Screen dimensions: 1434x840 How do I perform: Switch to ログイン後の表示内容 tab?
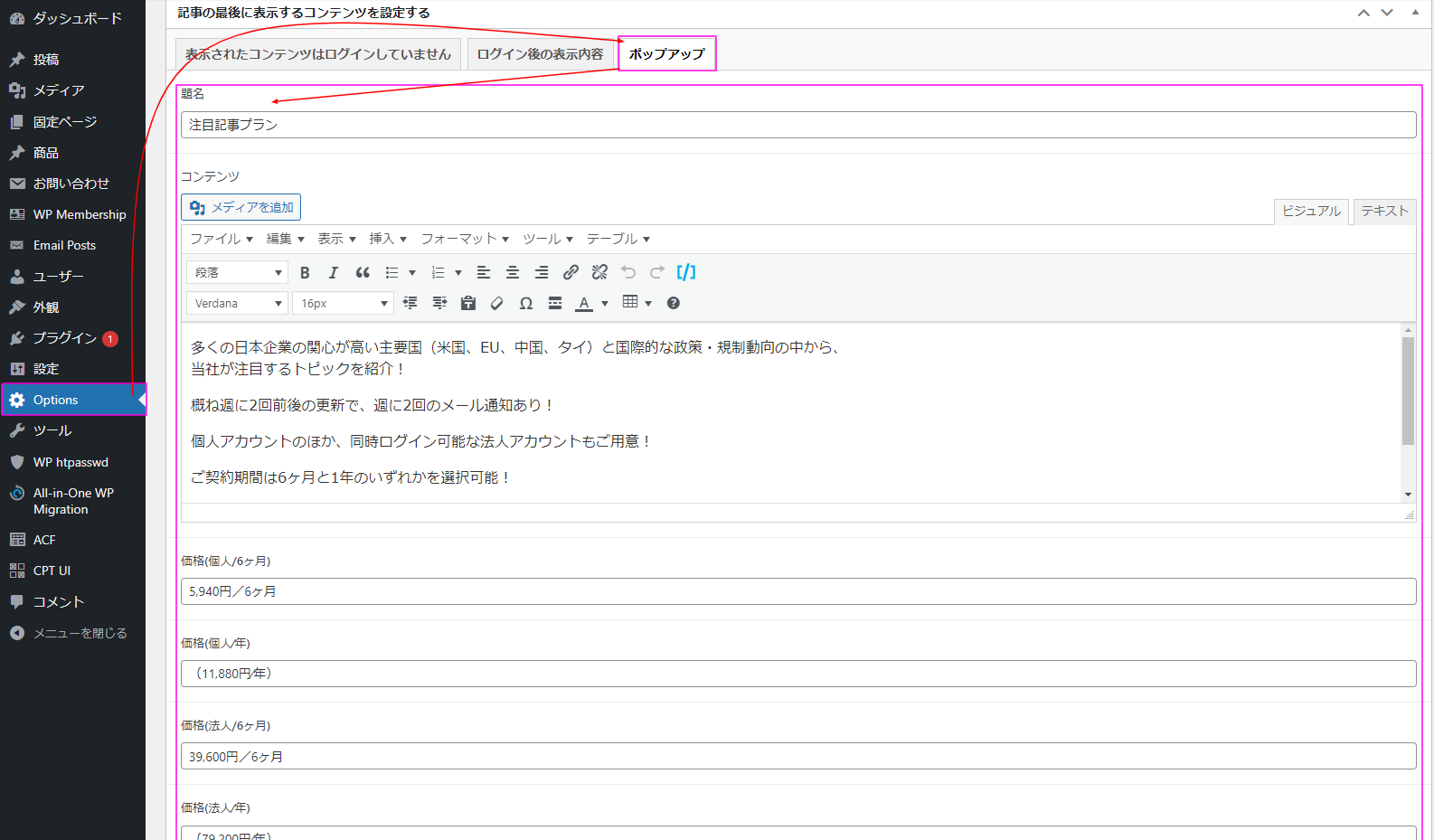tap(540, 54)
